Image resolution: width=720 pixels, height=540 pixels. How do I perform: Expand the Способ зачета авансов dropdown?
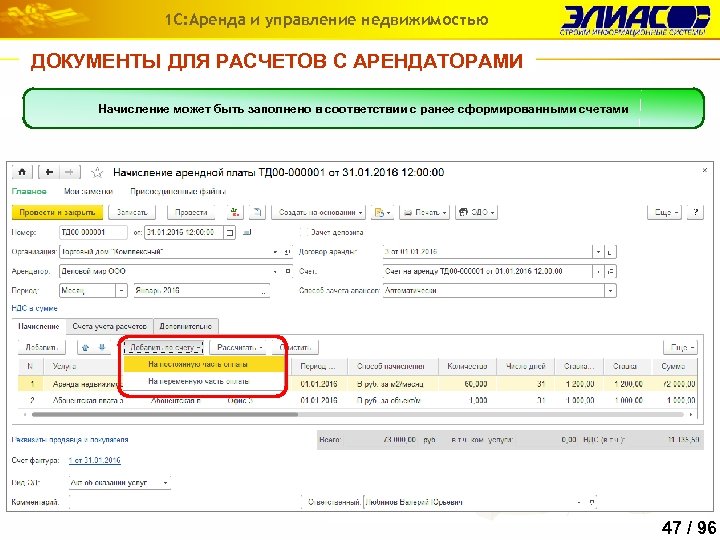coord(610,291)
